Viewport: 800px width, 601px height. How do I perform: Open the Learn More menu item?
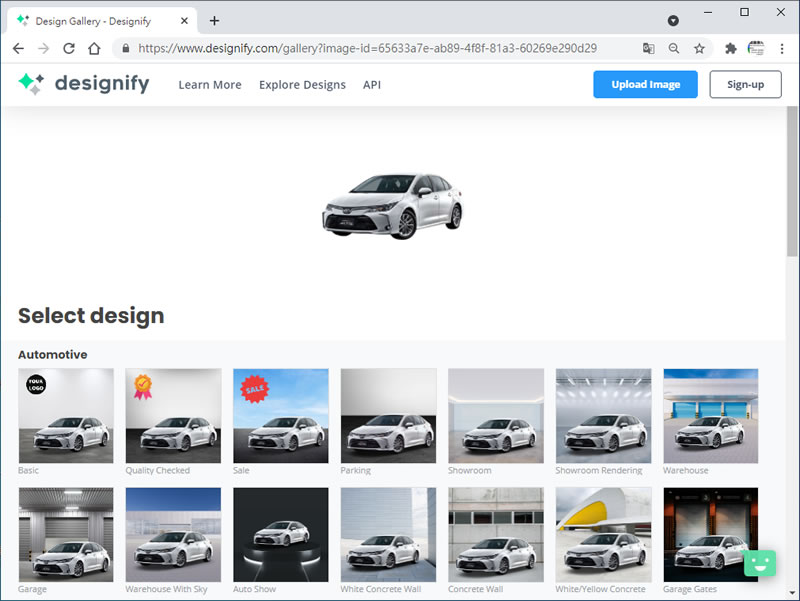[x=210, y=85]
